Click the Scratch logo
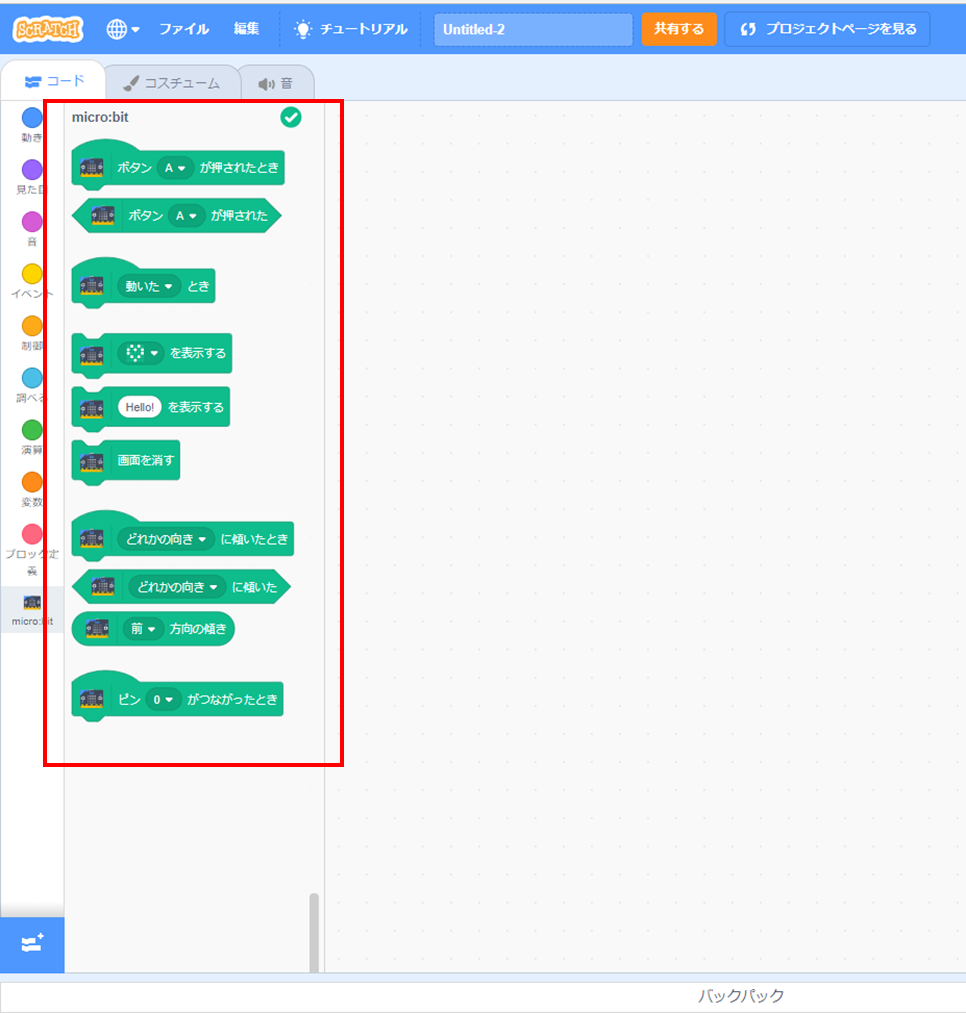The width and height of the screenshot is (966, 1013). 48,29
